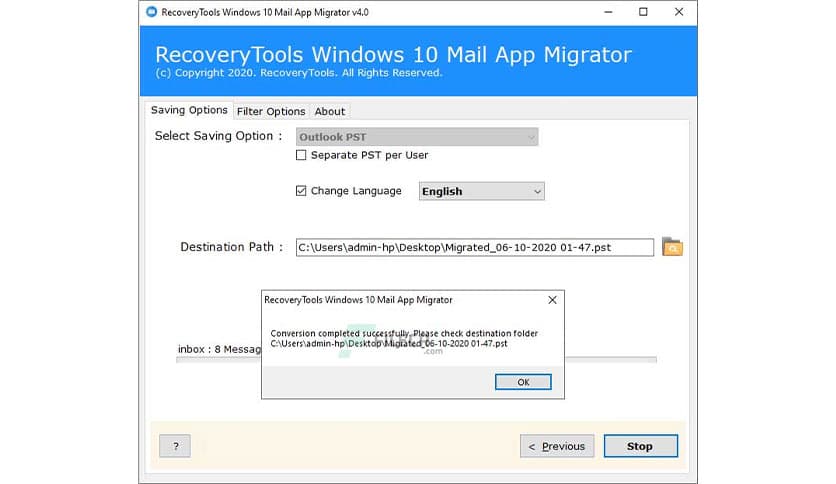836x484 pixels.
Task: Click the RecoveryTools Windows 10 Mail App Migrator heading
Action: (x=393, y=54)
